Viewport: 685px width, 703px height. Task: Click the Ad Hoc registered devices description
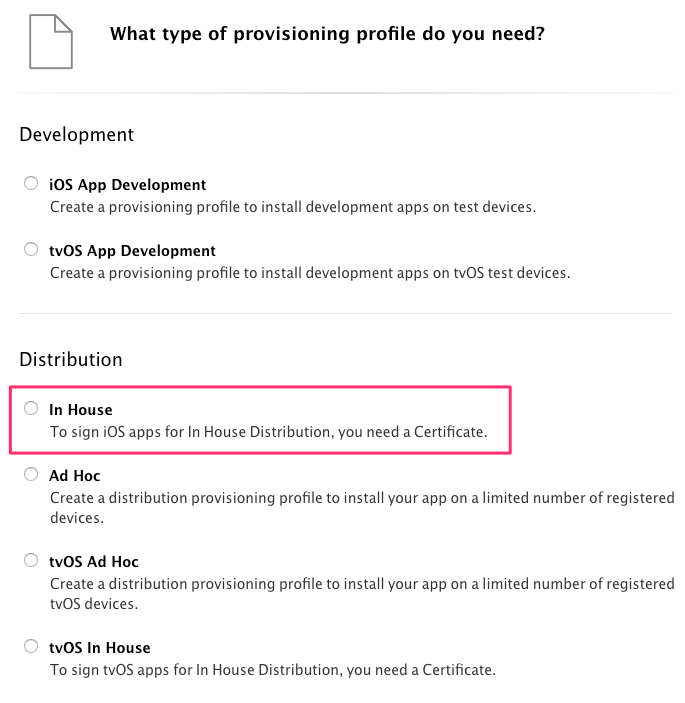point(362,508)
